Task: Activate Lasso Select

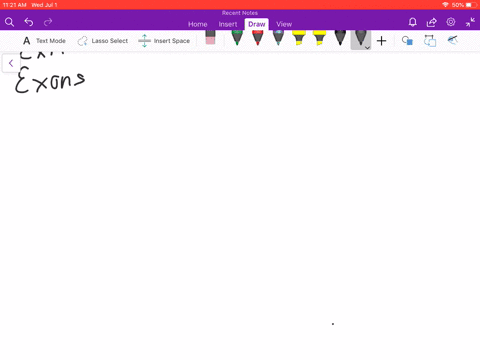Action: pyautogui.click(x=103, y=41)
